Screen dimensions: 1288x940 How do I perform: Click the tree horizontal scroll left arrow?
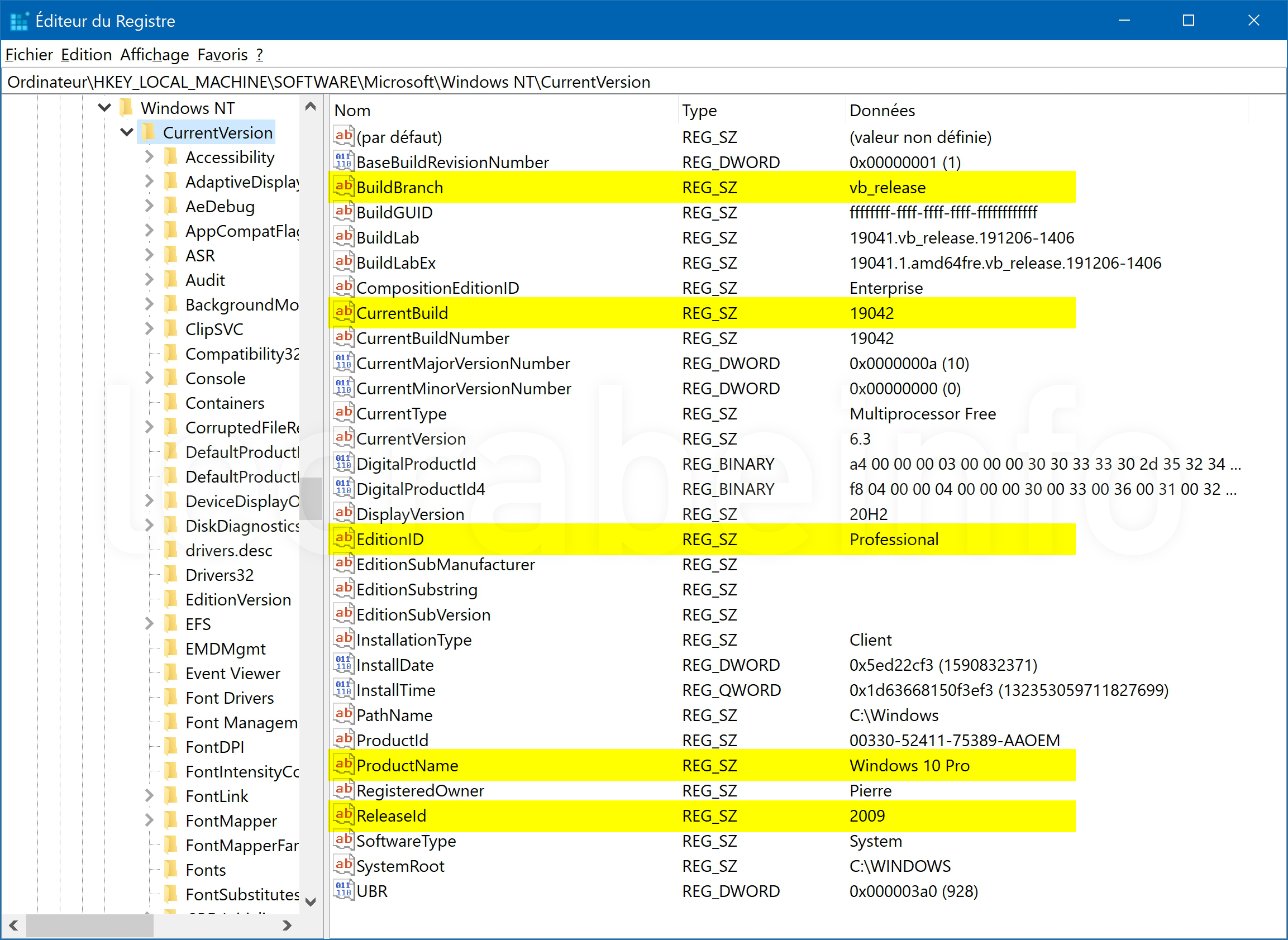coord(13,925)
